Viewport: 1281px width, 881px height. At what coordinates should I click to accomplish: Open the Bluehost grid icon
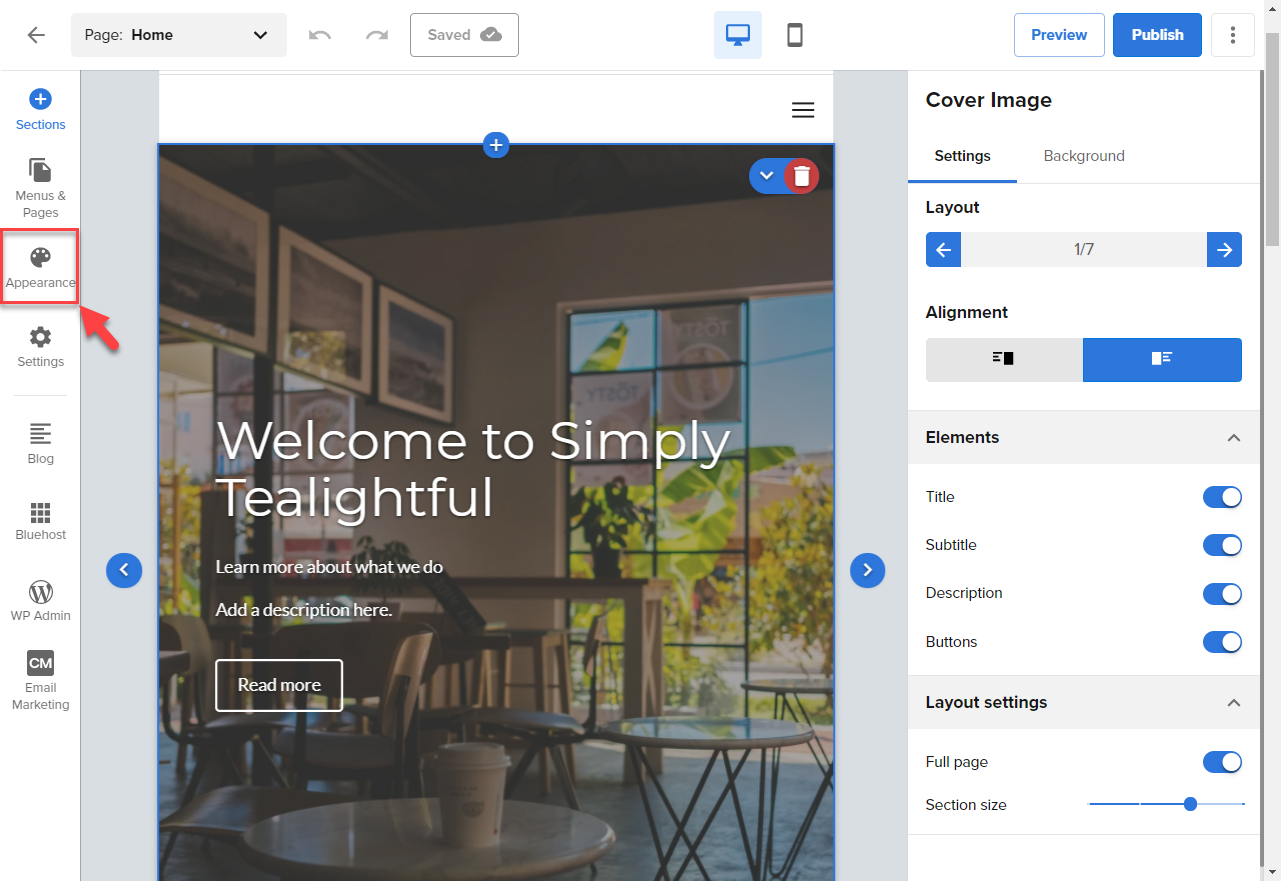[x=40, y=521]
